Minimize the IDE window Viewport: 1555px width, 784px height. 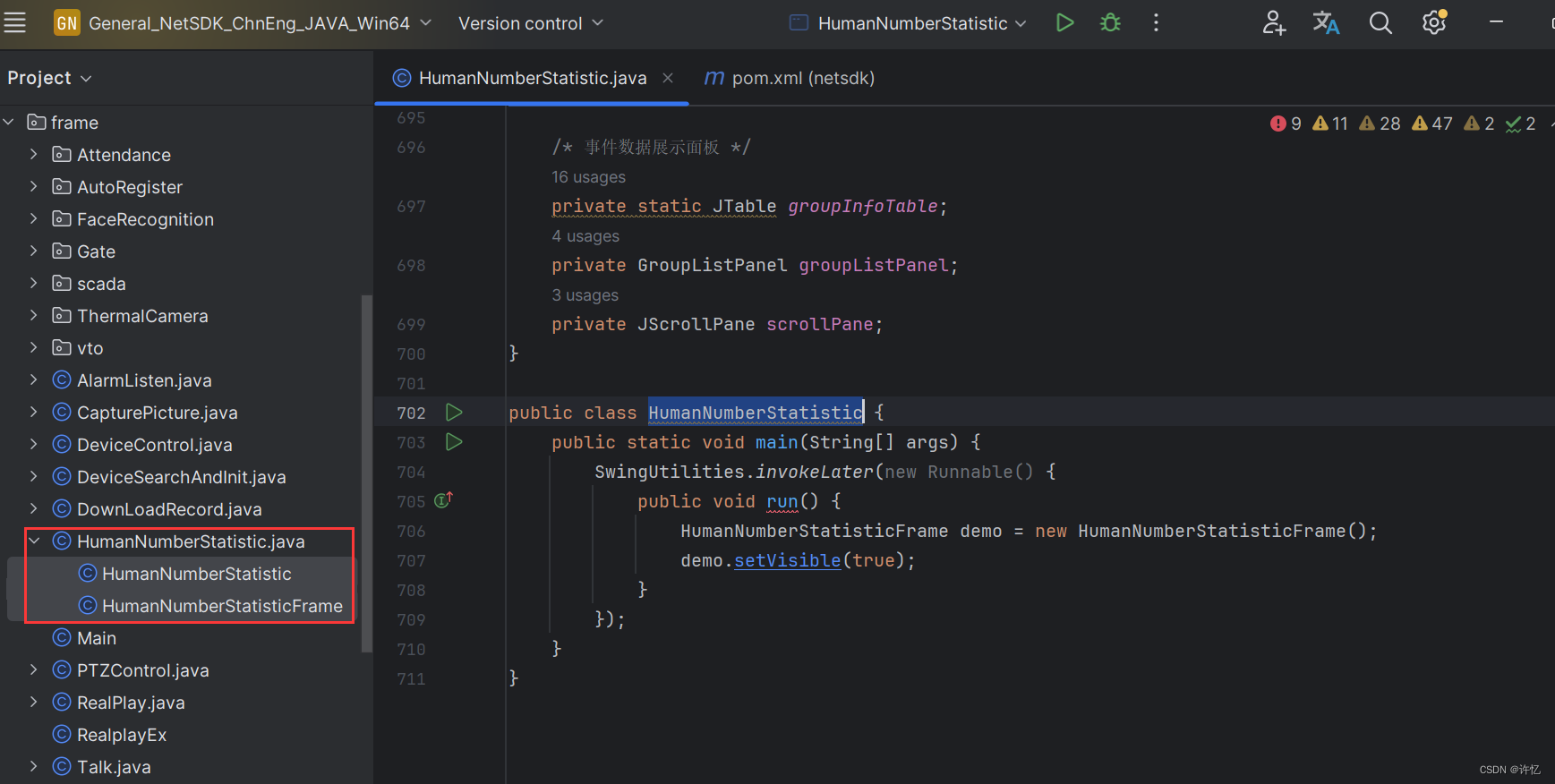[x=1496, y=23]
